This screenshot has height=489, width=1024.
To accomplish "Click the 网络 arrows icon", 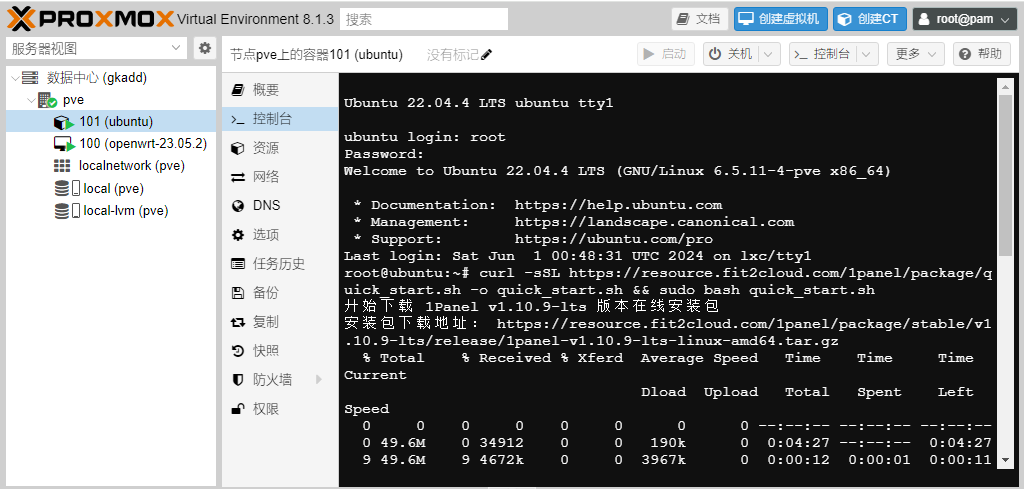I will (x=238, y=177).
